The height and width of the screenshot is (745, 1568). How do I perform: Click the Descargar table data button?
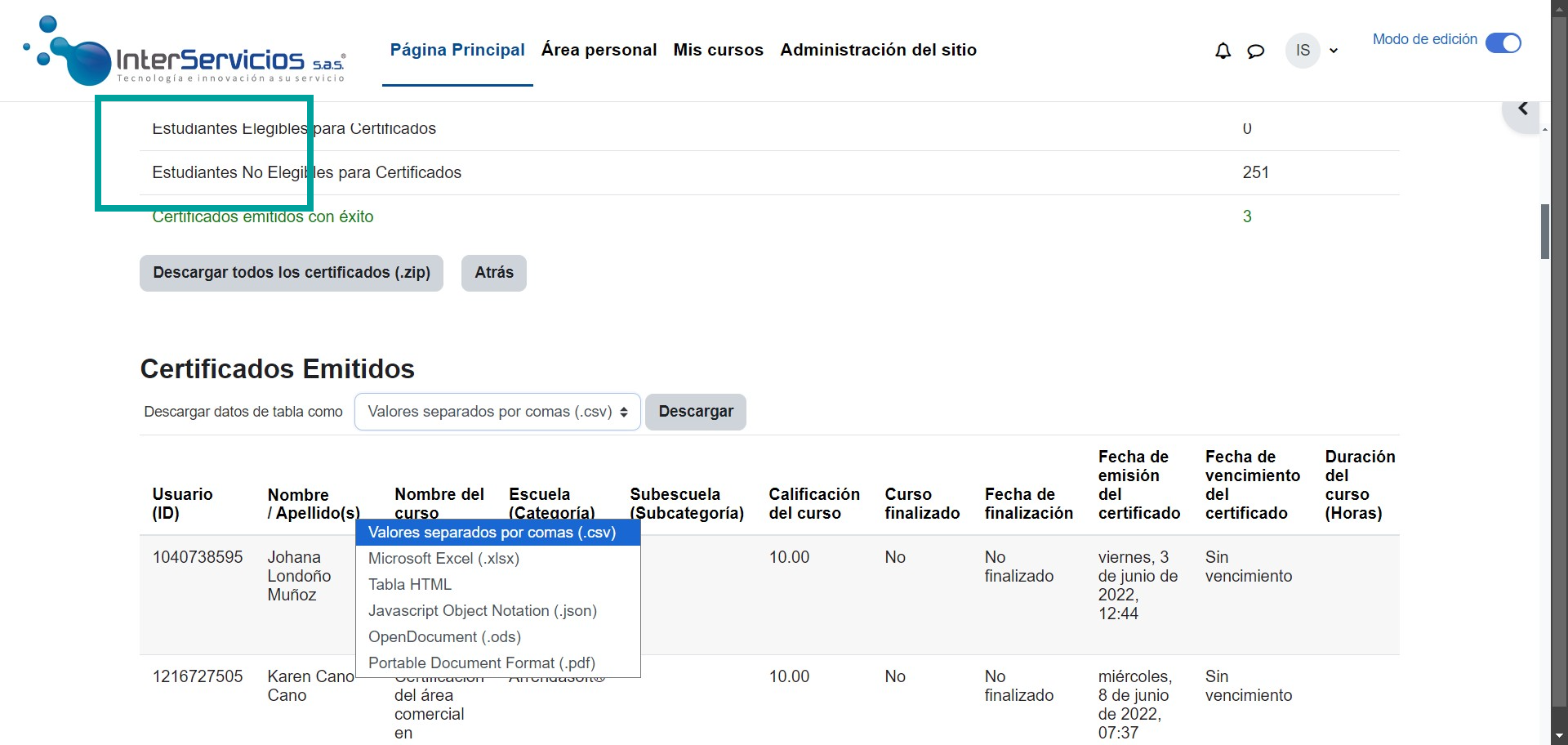[696, 412]
